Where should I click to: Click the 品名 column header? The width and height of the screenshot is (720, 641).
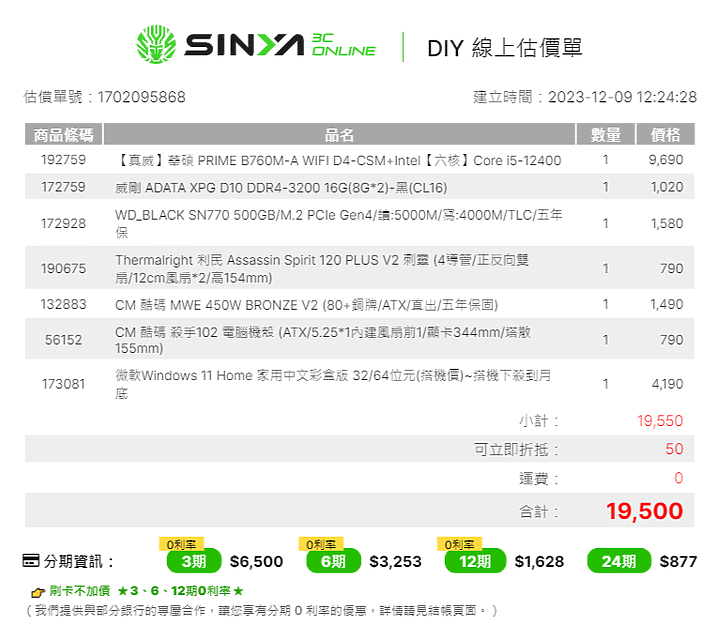point(339,135)
